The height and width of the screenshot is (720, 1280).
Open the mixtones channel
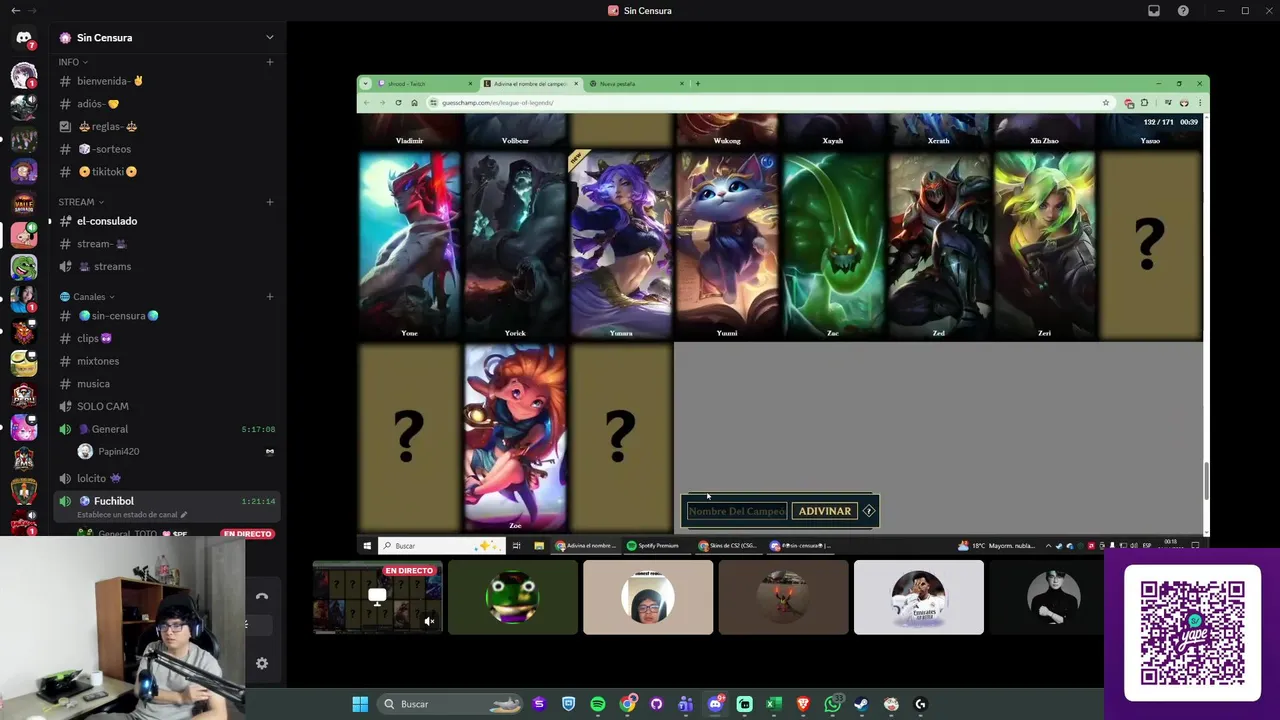165,361
